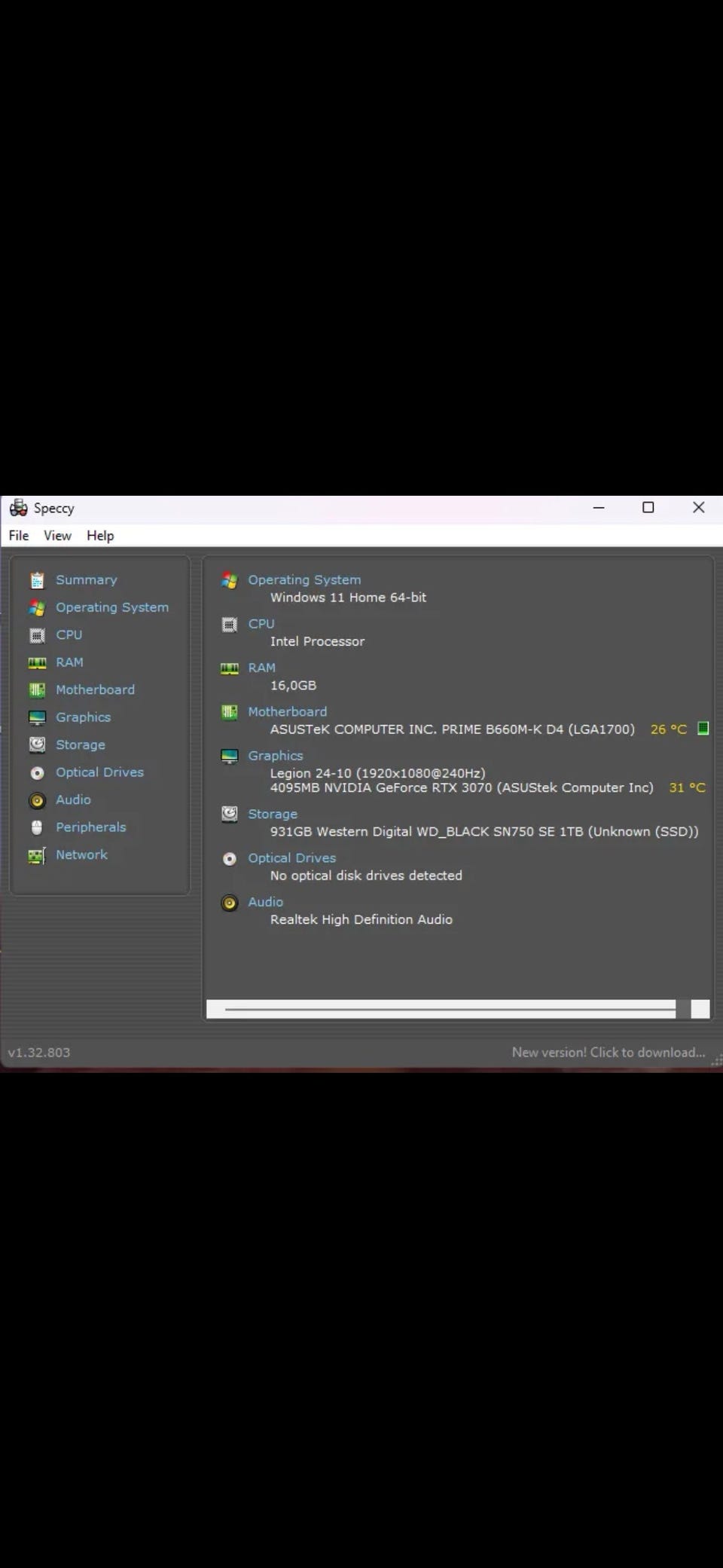
Task: Click the Optical Drives disc icon in sidebar
Action: coord(37,773)
